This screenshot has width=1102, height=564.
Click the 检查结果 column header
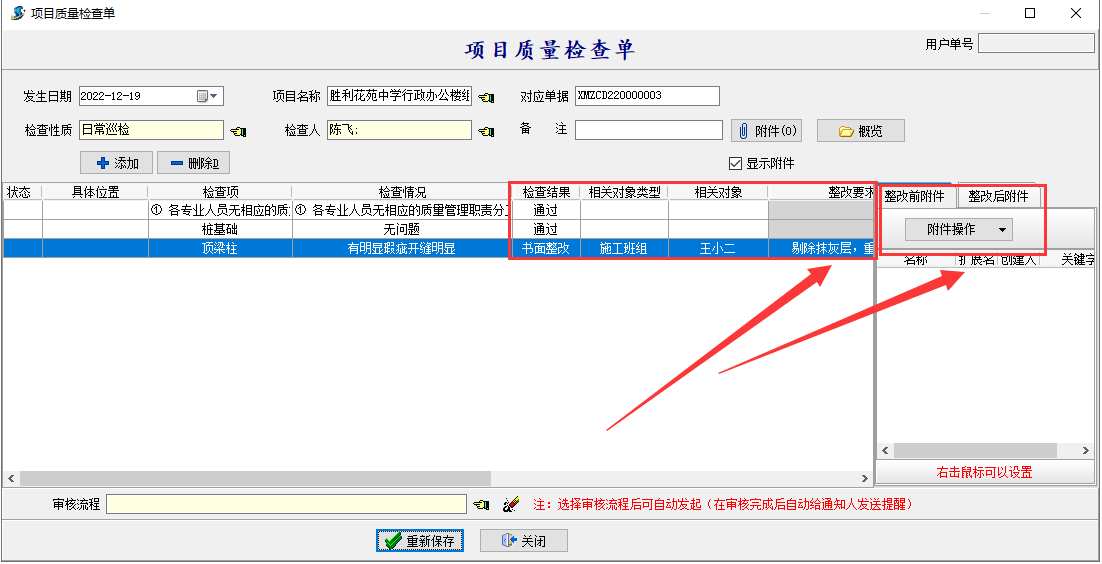point(545,193)
